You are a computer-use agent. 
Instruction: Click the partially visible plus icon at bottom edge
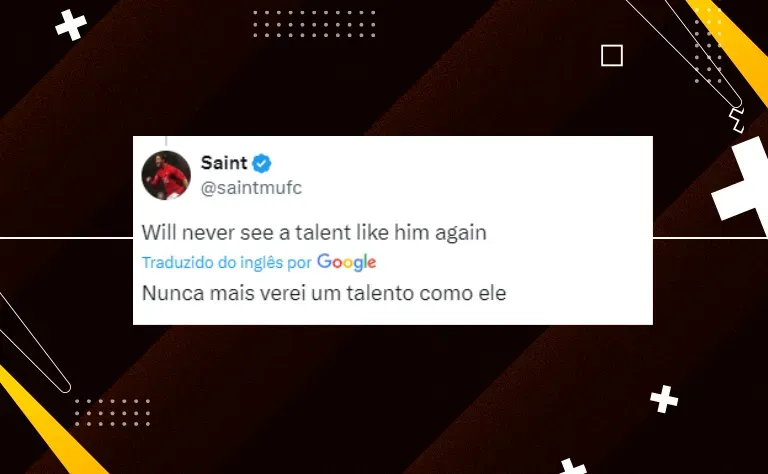coord(573,467)
